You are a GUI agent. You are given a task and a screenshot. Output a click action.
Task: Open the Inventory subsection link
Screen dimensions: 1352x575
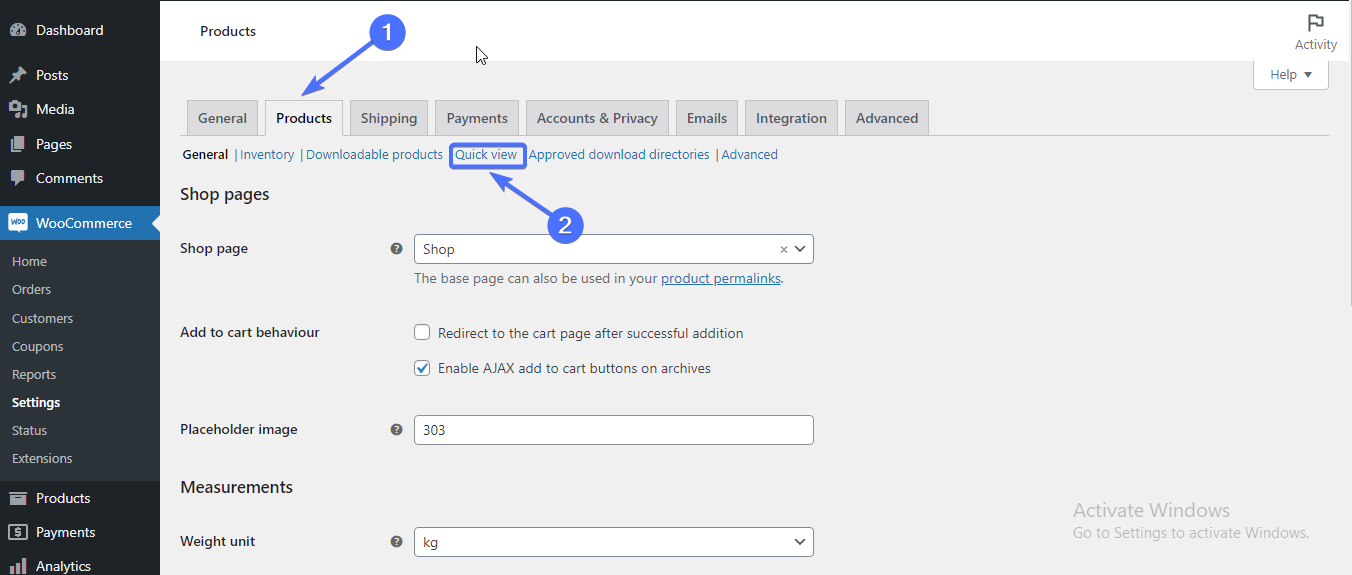click(x=267, y=155)
